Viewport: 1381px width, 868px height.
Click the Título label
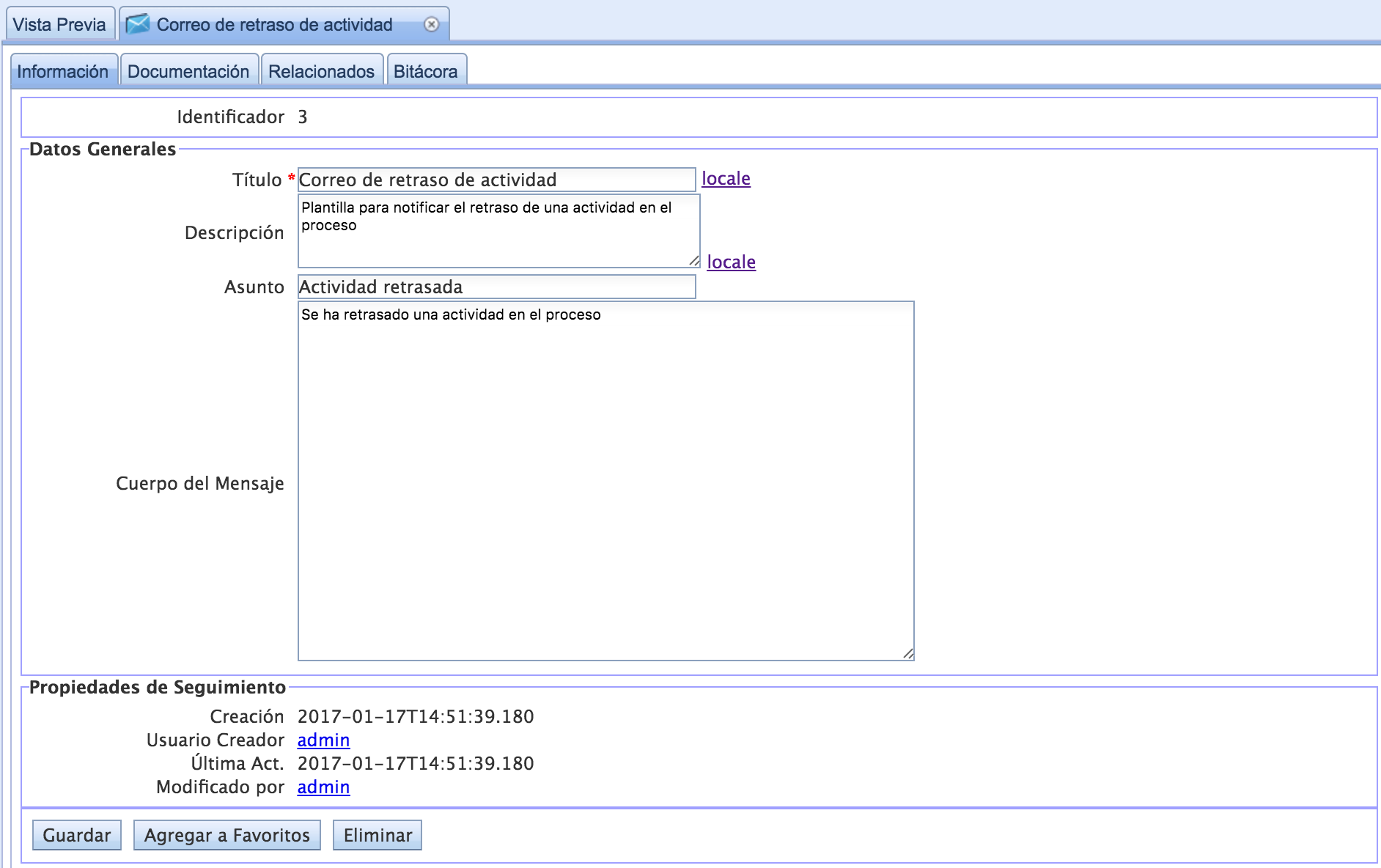coord(257,180)
